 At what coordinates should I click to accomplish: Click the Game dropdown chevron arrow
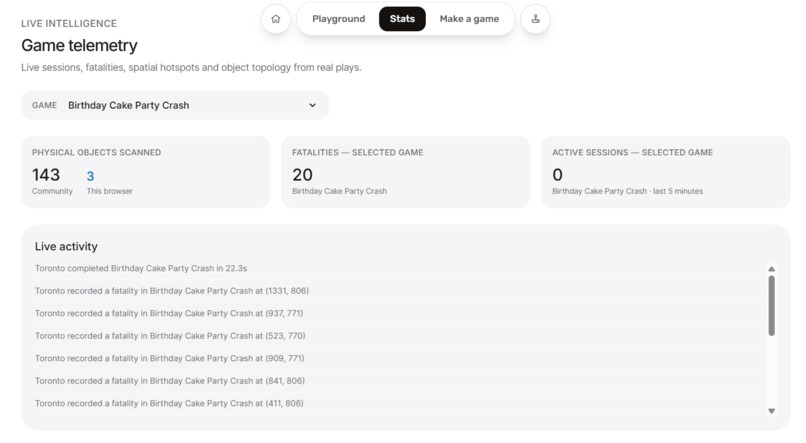312,105
